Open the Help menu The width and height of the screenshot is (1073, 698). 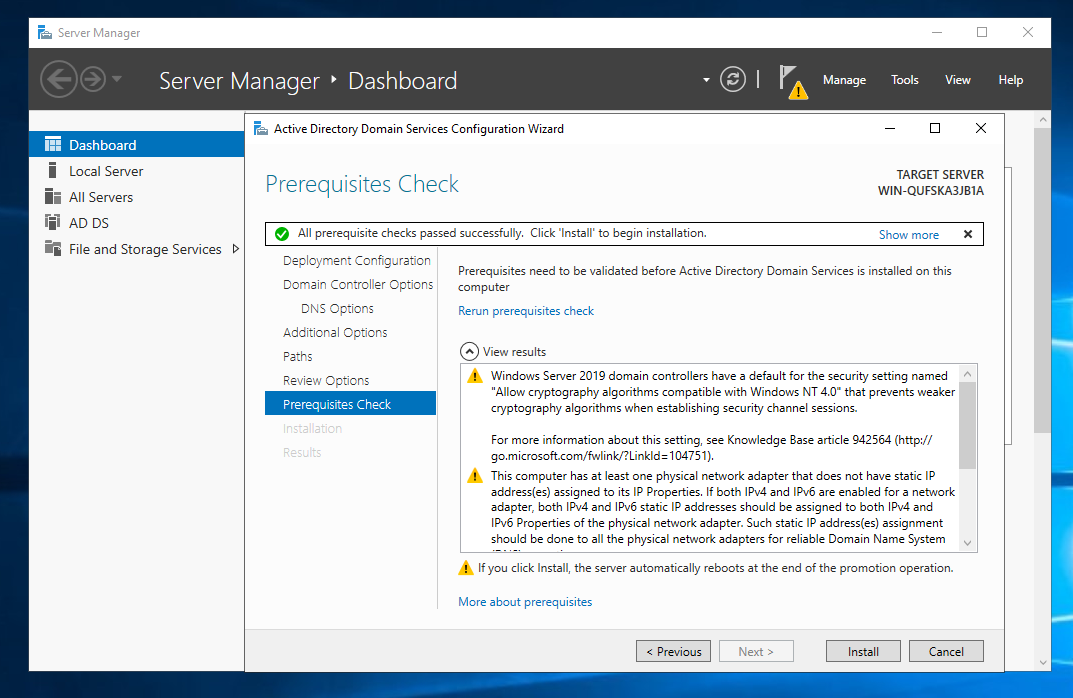pos(1010,80)
